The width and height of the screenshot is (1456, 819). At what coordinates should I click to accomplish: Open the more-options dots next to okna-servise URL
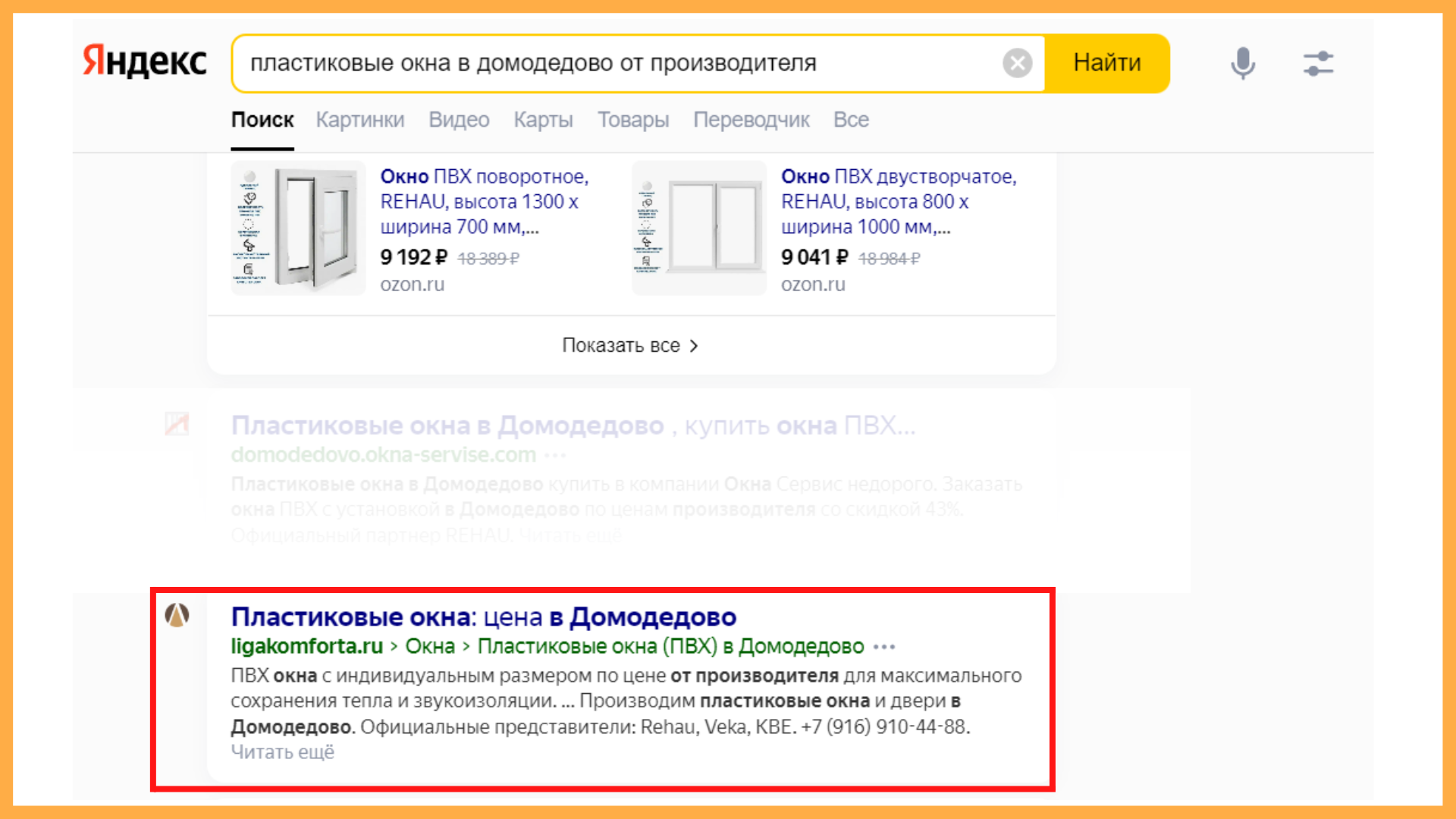tap(555, 456)
